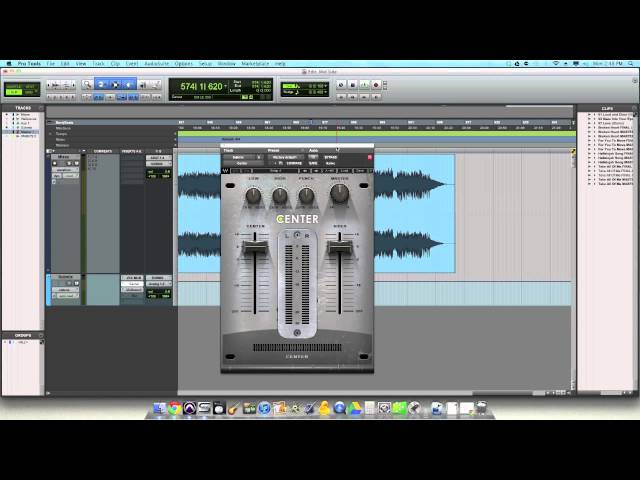Click the plugin Native label button
Viewport: 640px width, 480px height.
pos(331,163)
